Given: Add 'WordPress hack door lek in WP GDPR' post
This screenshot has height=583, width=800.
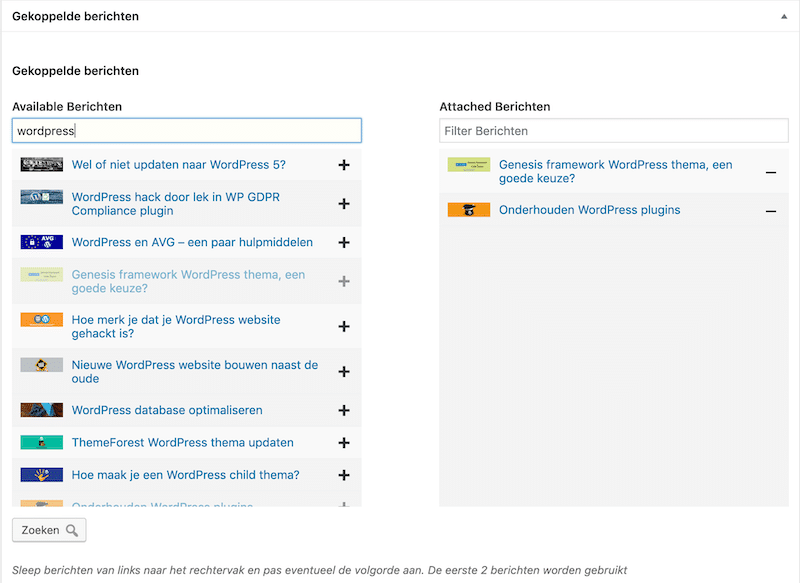Looking at the screenshot, I should (344, 204).
